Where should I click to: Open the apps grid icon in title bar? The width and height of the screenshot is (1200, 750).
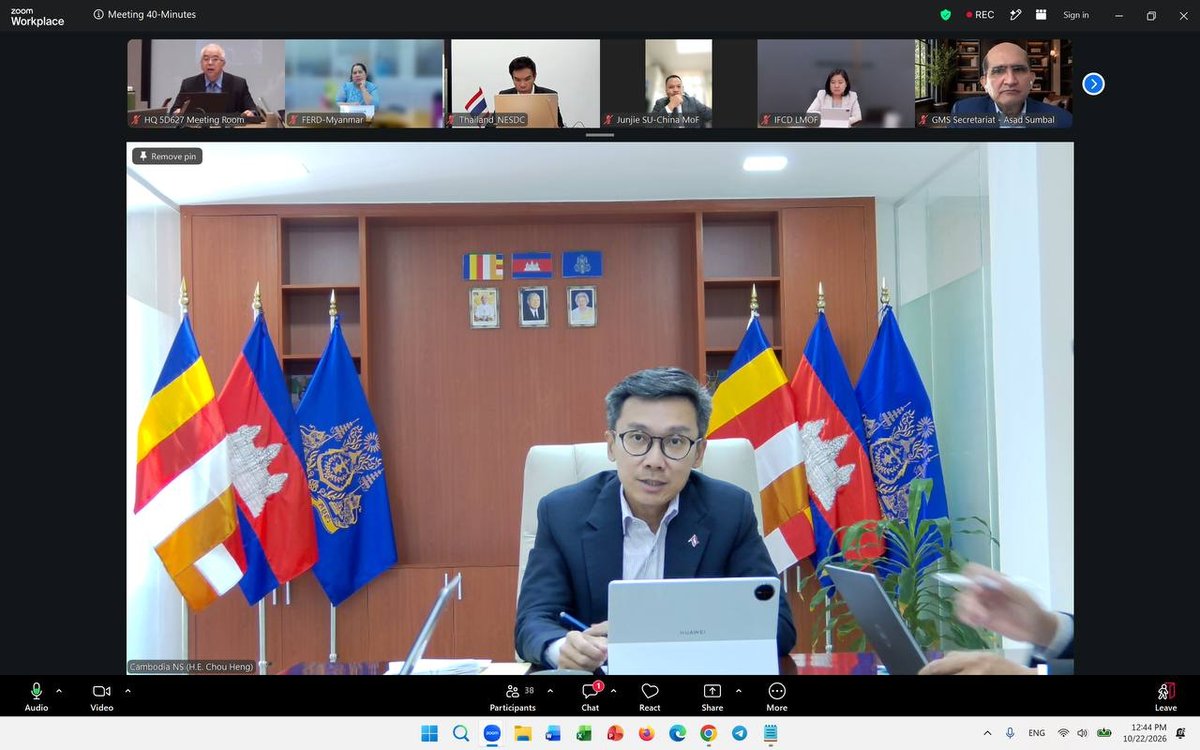coord(1041,15)
